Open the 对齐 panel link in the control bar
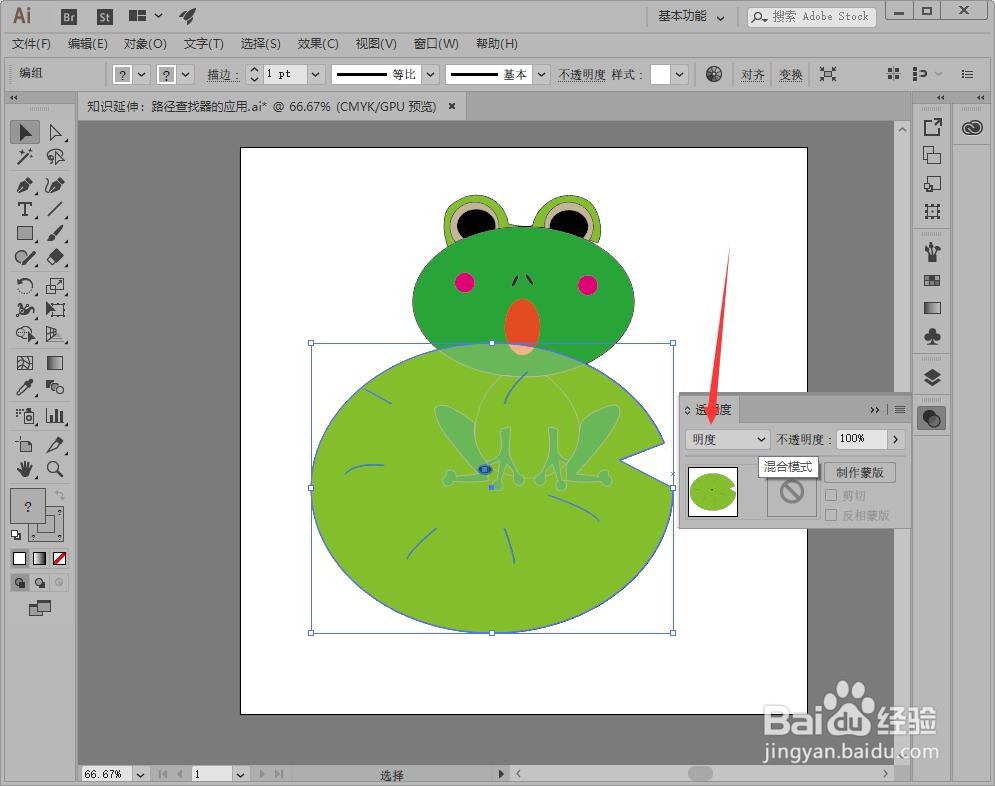 click(x=753, y=74)
